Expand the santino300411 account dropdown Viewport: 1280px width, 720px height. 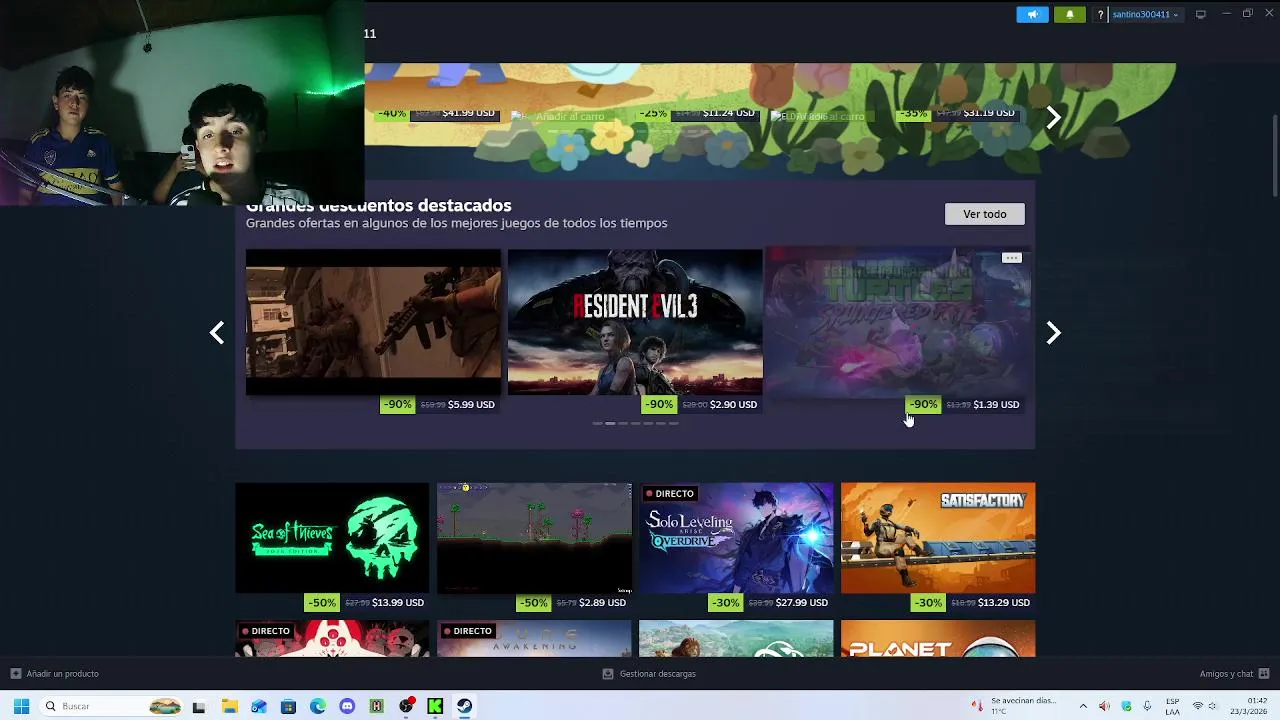(x=1146, y=14)
